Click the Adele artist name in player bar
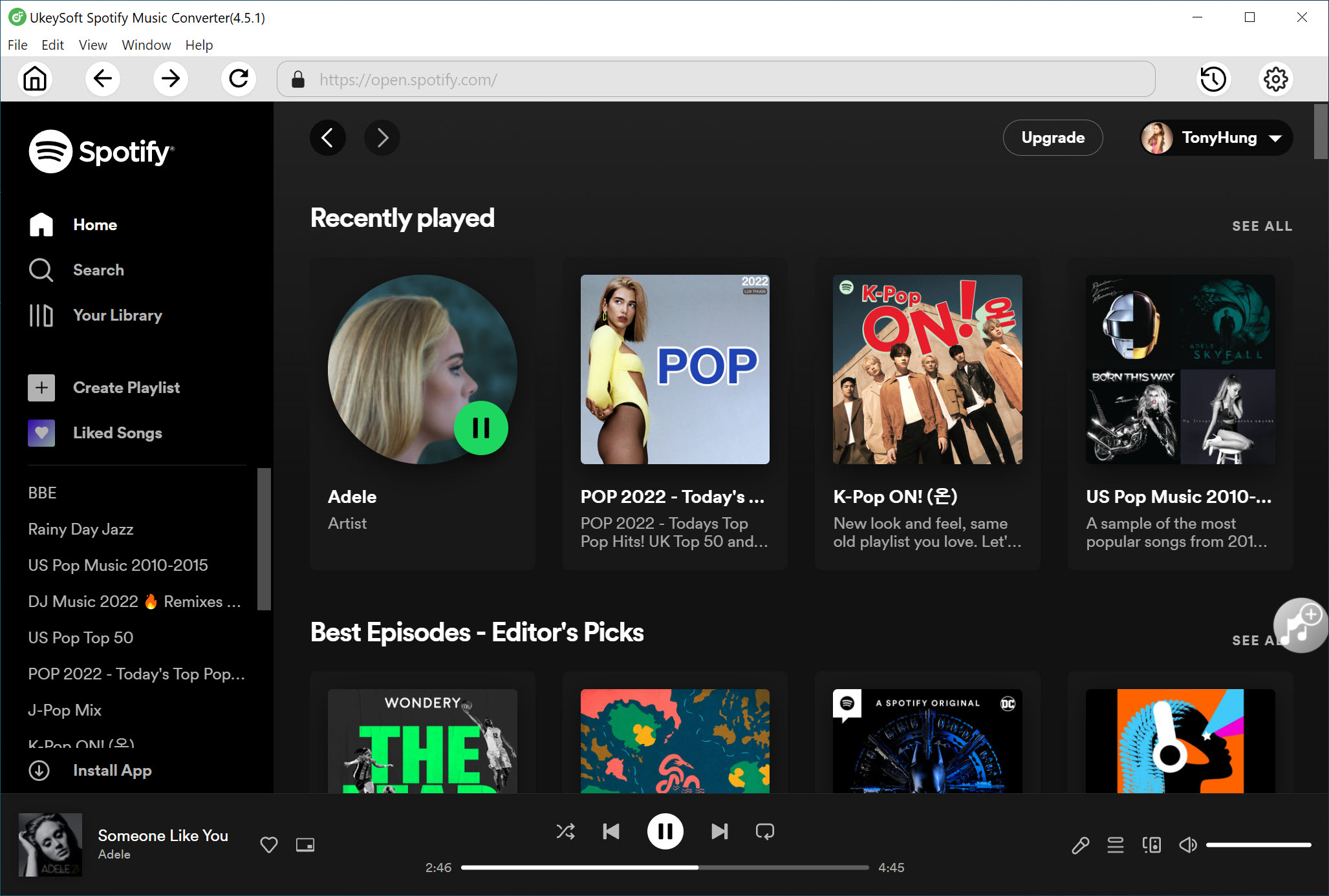This screenshot has width=1329, height=896. pyautogui.click(x=114, y=854)
